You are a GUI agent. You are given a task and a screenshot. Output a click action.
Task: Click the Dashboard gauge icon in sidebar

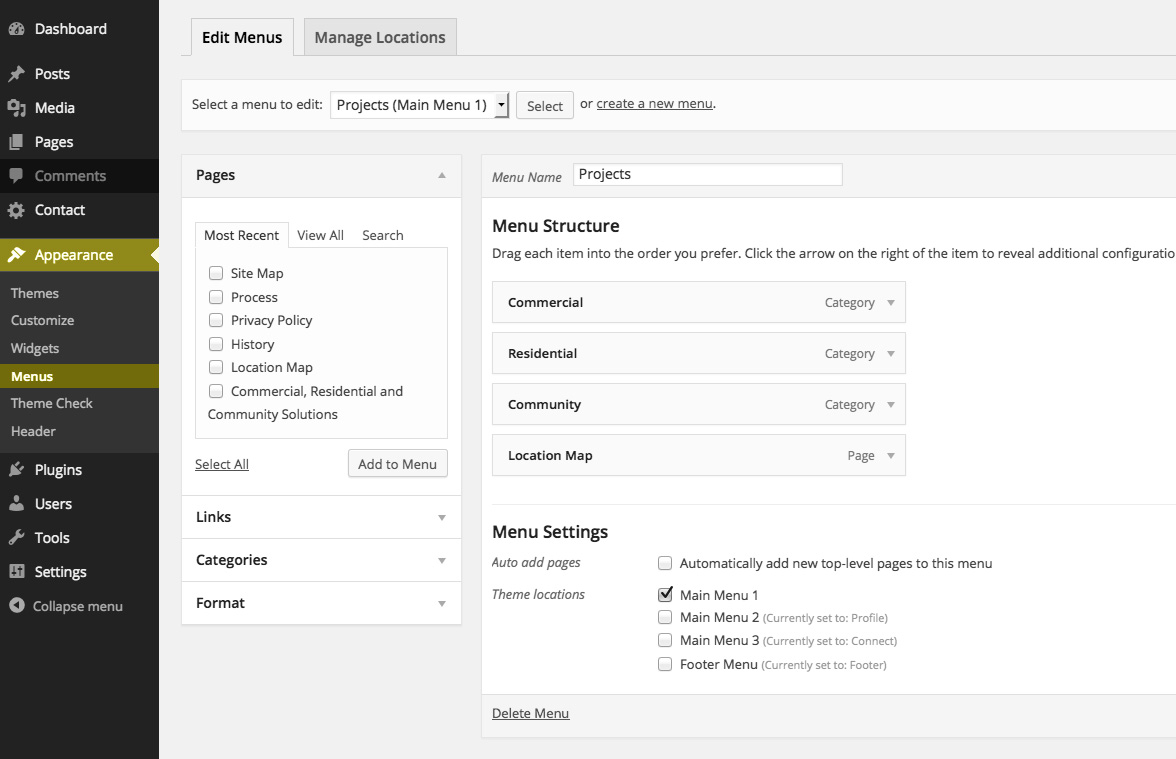point(16,29)
